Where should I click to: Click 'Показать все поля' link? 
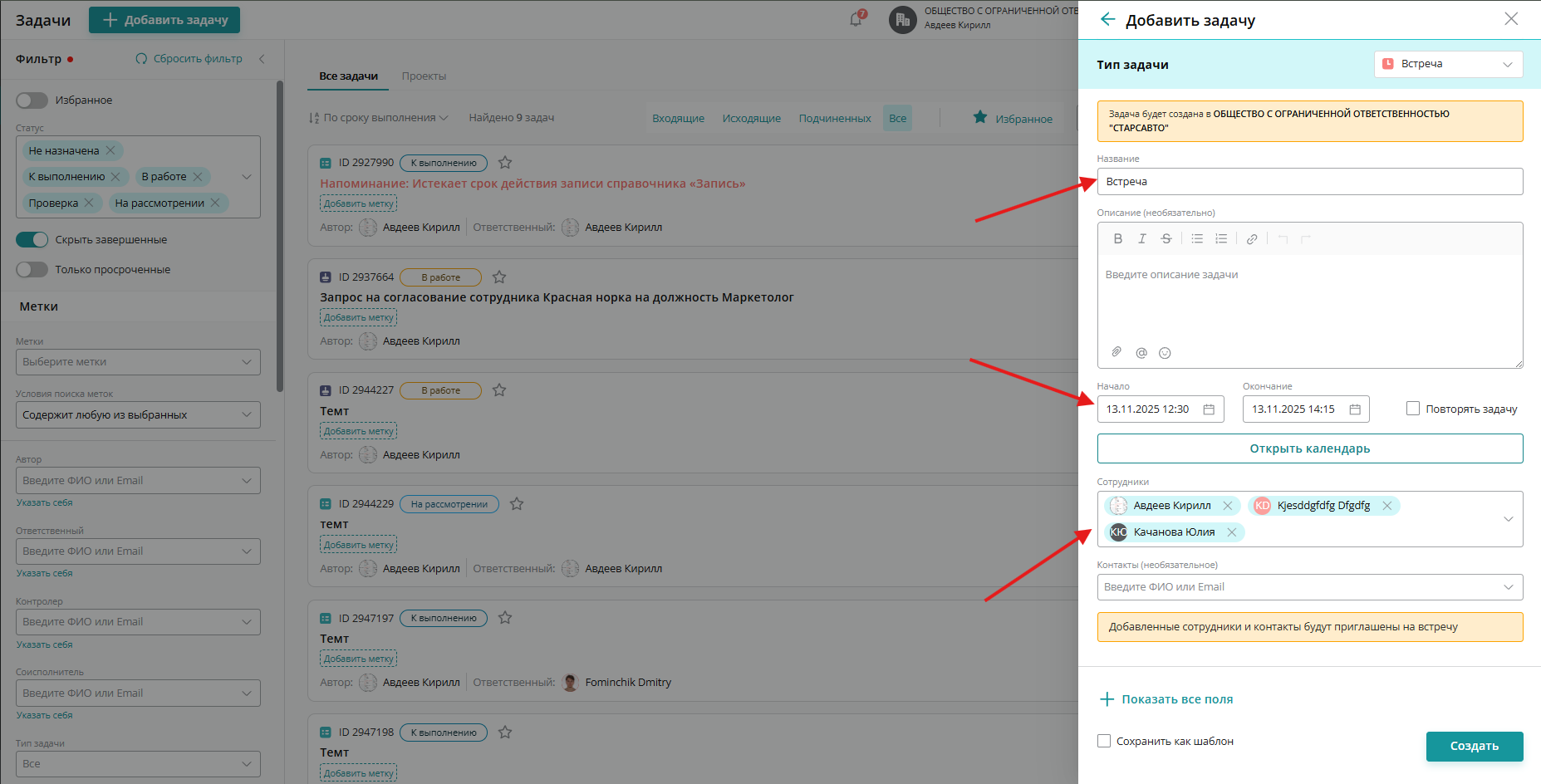[1166, 699]
